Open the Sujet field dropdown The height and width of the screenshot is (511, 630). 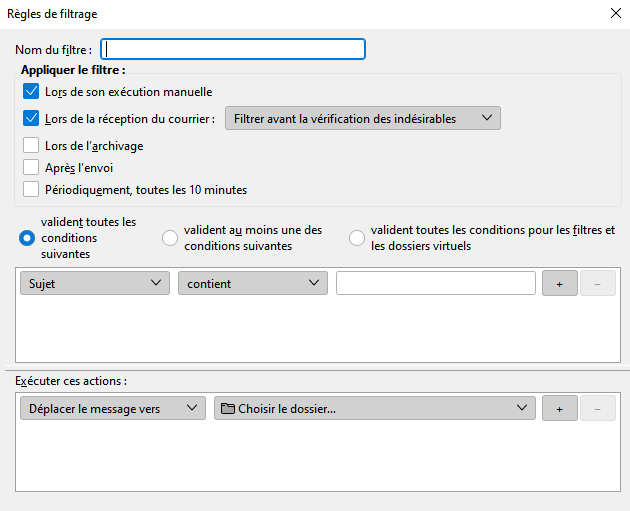pos(94,284)
